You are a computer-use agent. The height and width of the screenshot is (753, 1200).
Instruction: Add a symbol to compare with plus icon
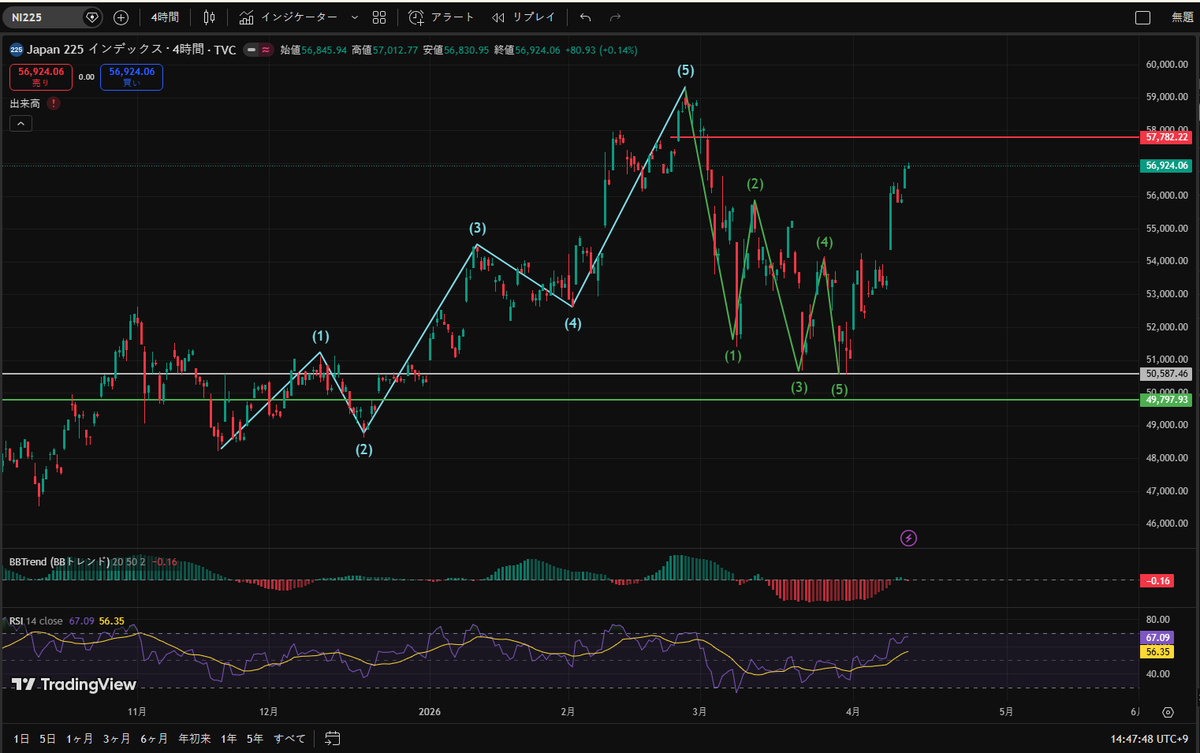pyautogui.click(x=121, y=17)
